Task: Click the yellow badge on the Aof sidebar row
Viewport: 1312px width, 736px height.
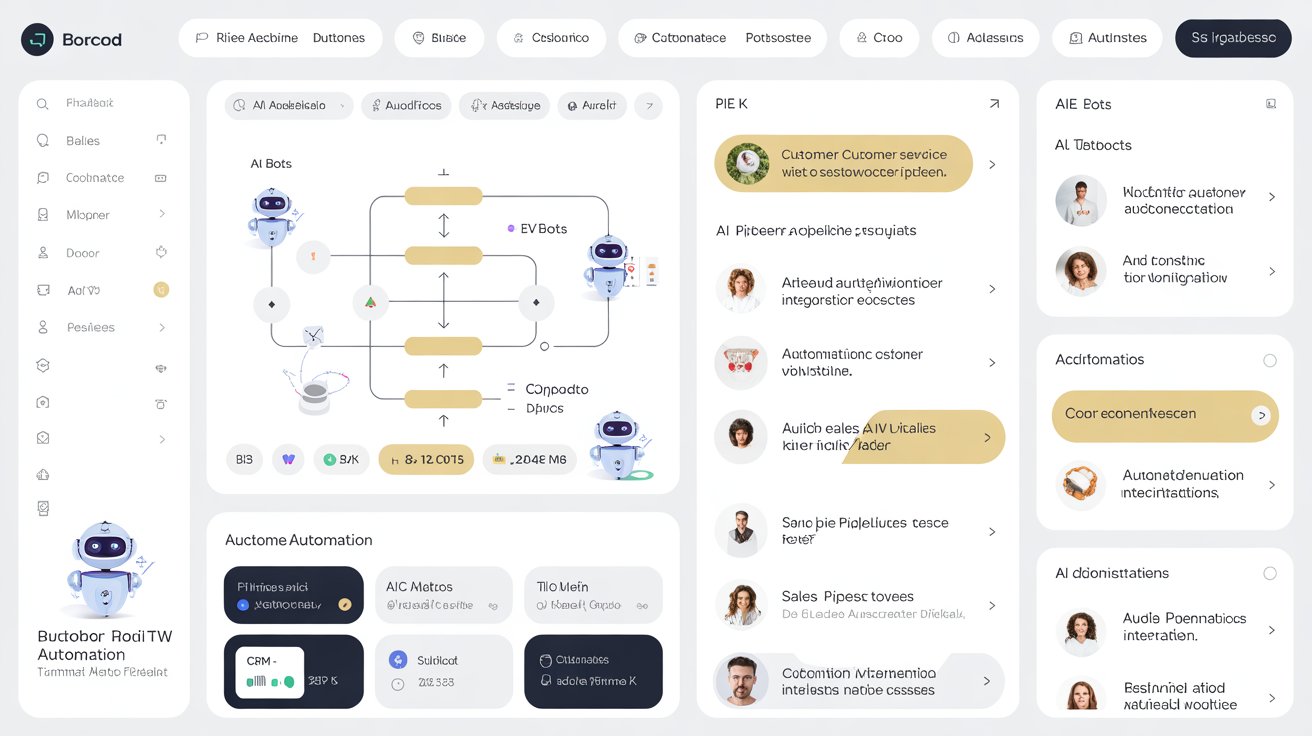Action: (x=161, y=290)
